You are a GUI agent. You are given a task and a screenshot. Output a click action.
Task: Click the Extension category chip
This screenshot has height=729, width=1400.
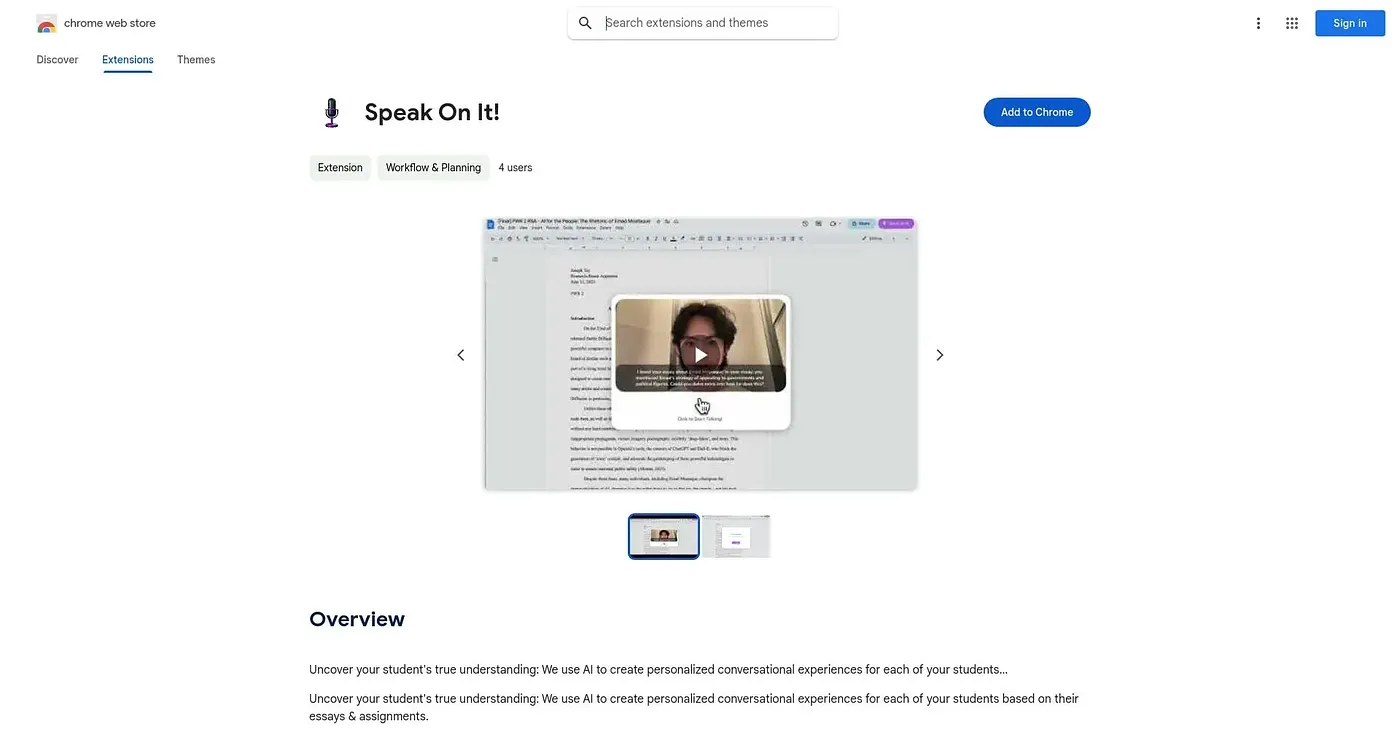pyautogui.click(x=340, y=168)
